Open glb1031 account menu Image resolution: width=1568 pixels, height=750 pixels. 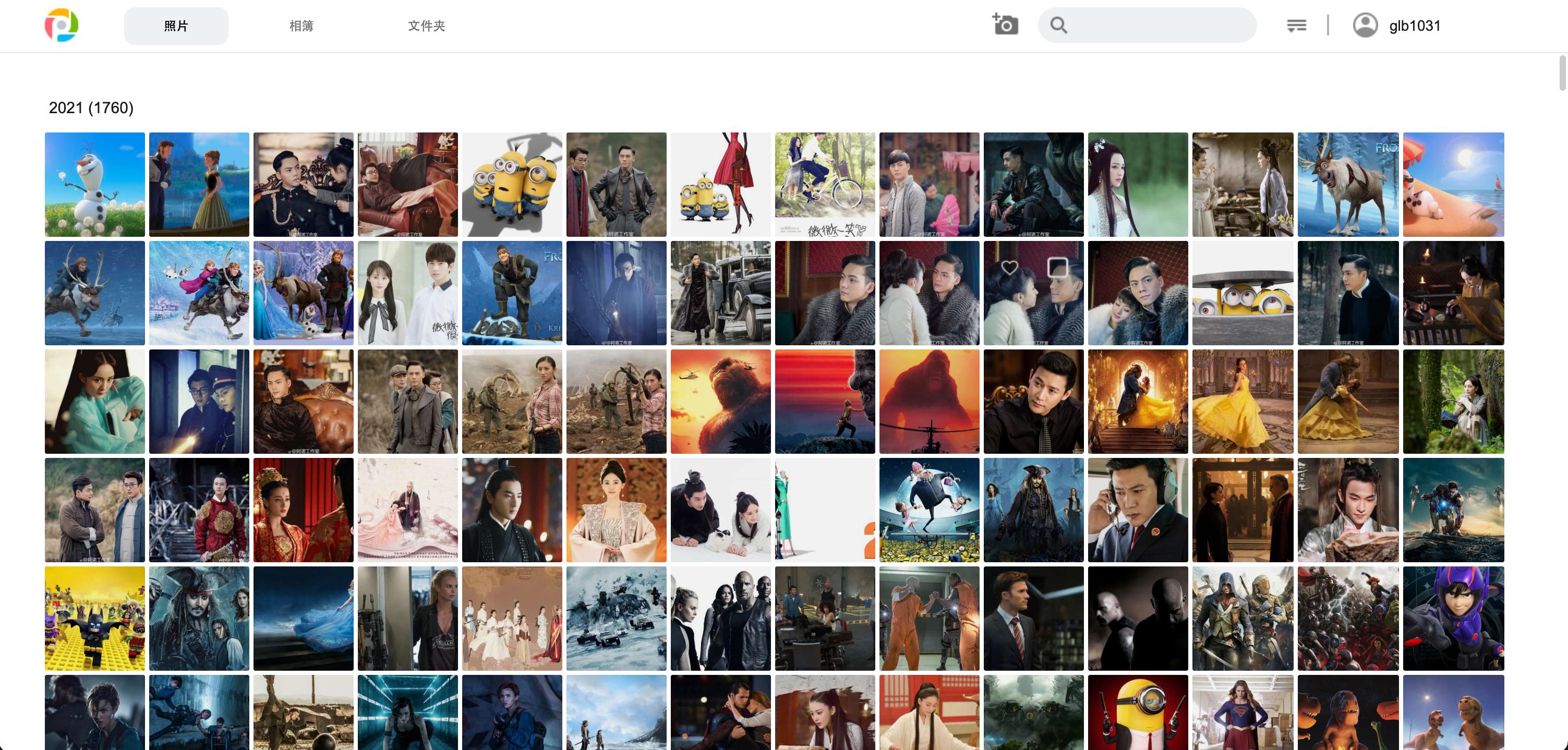coord(1414,26)
